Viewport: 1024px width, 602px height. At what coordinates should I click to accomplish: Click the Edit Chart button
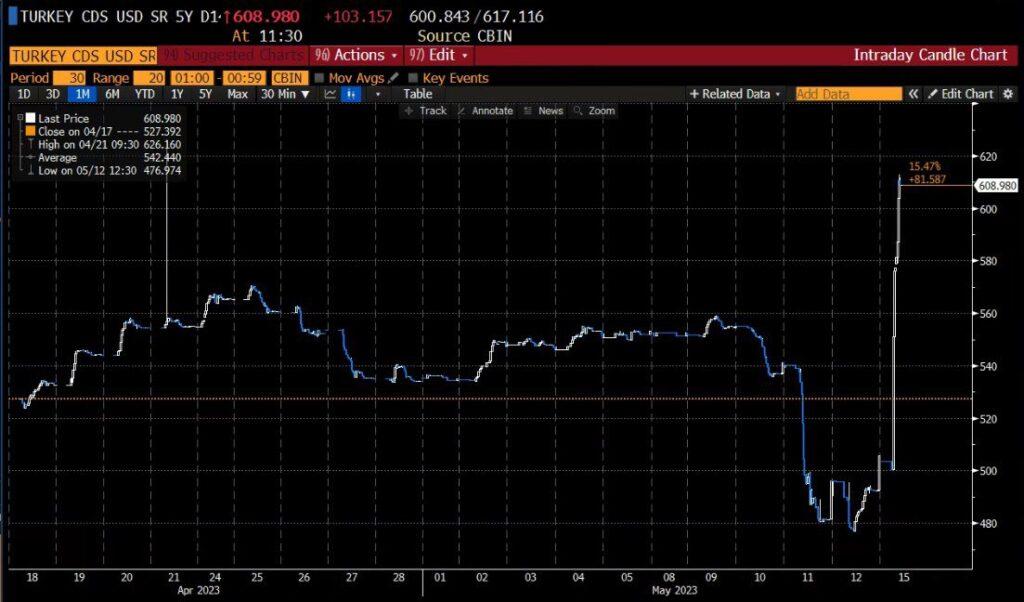(960, 94)
